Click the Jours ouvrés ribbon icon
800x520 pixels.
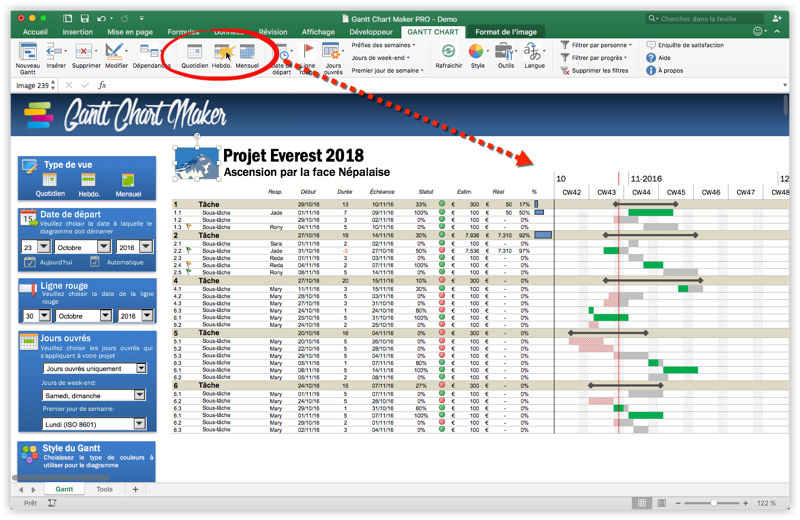332,52
